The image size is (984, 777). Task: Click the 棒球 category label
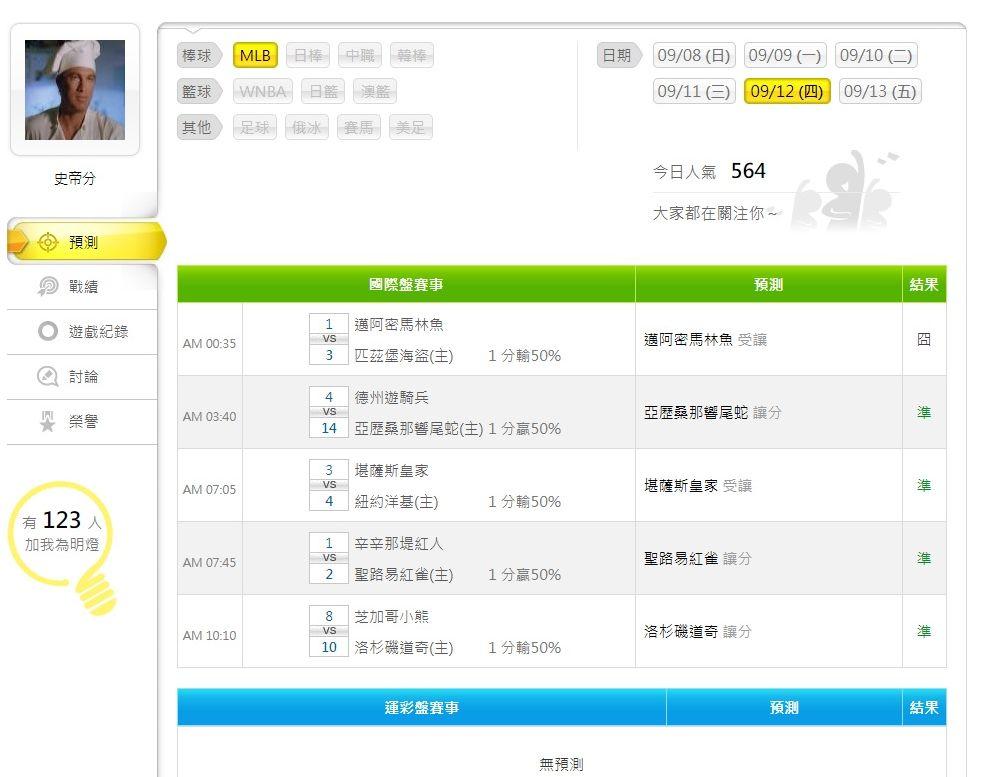(198, 55)
